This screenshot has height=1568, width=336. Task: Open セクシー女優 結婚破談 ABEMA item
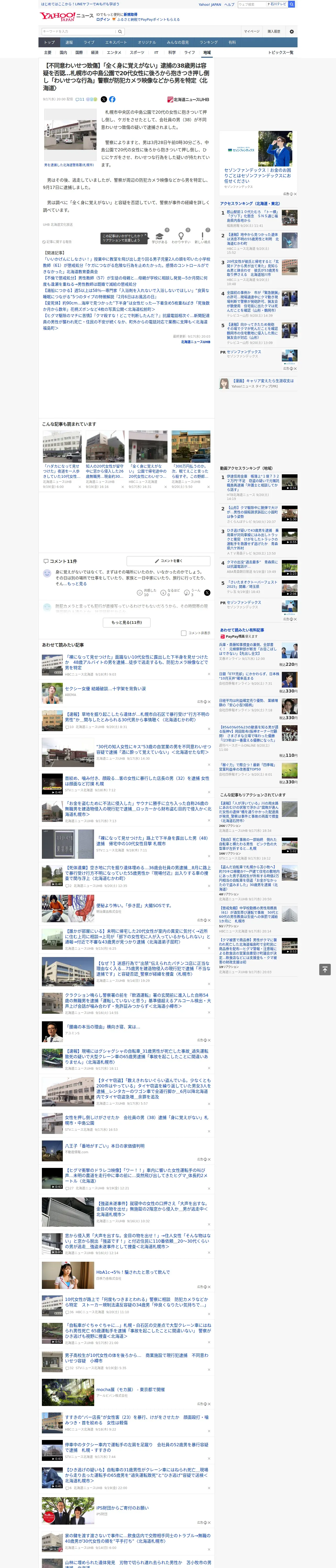click(105, 688)
